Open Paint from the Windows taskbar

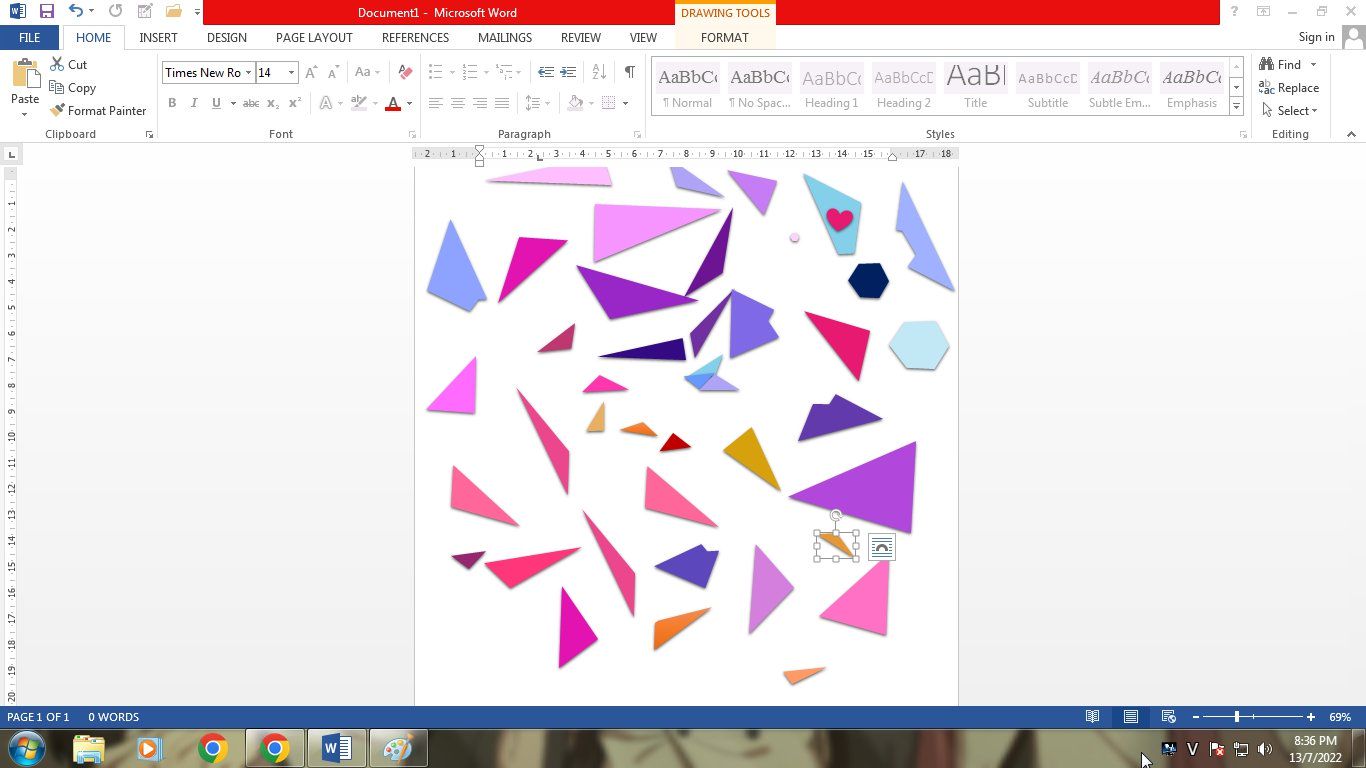pyautogui.click(x=398, y=748)
